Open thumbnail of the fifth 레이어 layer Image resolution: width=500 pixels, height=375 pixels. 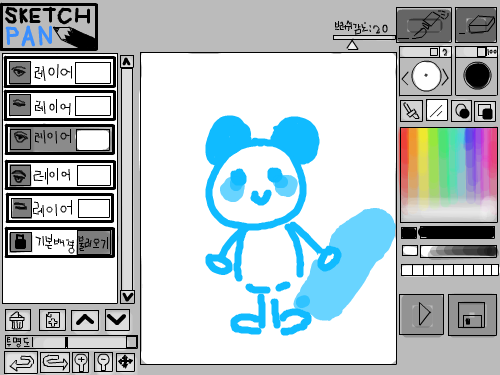(x=94, y=209)
